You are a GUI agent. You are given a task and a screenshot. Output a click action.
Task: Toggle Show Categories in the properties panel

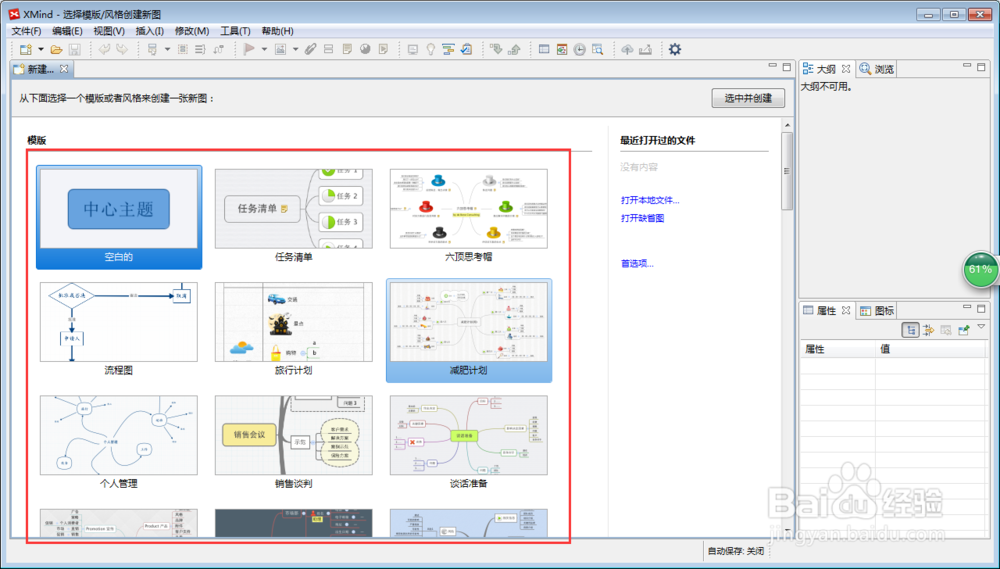point(910,330)
